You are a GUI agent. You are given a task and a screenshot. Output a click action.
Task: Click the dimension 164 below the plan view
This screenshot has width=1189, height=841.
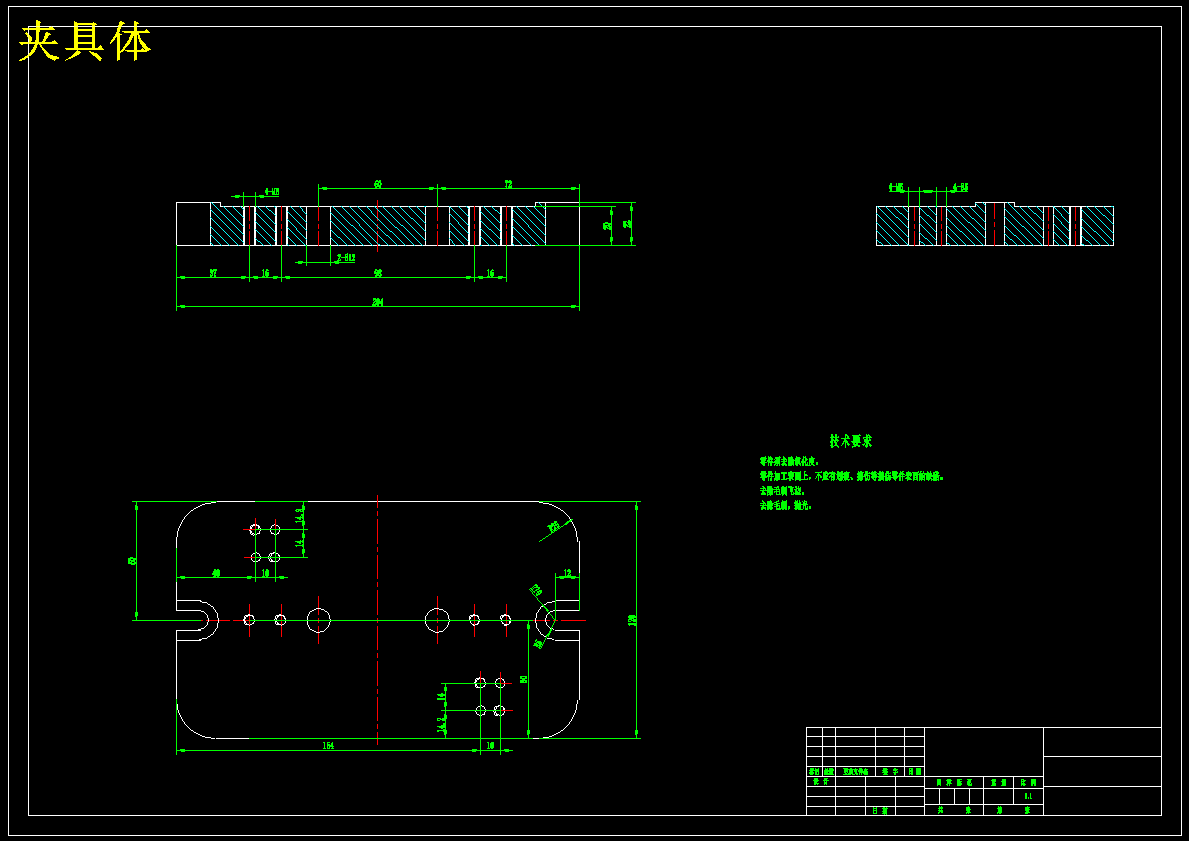coord(328,745)
